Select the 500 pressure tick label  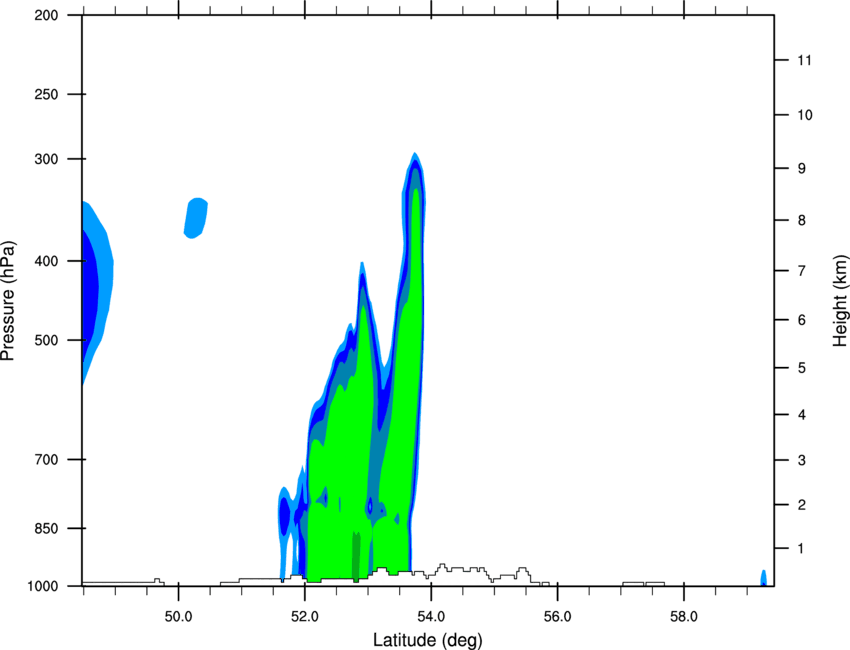click(x=46, y=340)
